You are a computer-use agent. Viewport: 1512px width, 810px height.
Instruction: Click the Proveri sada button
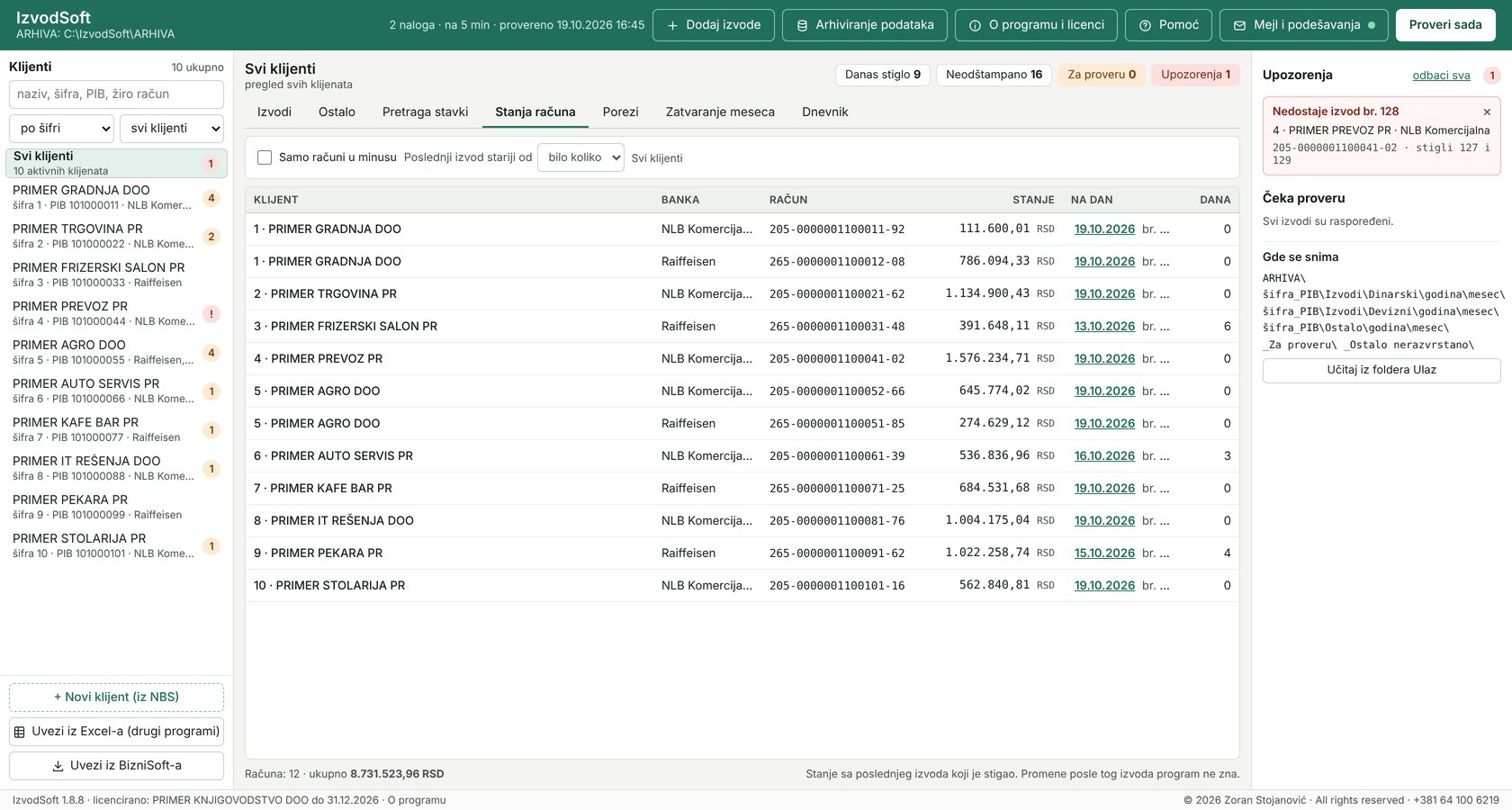point(1445,25)
